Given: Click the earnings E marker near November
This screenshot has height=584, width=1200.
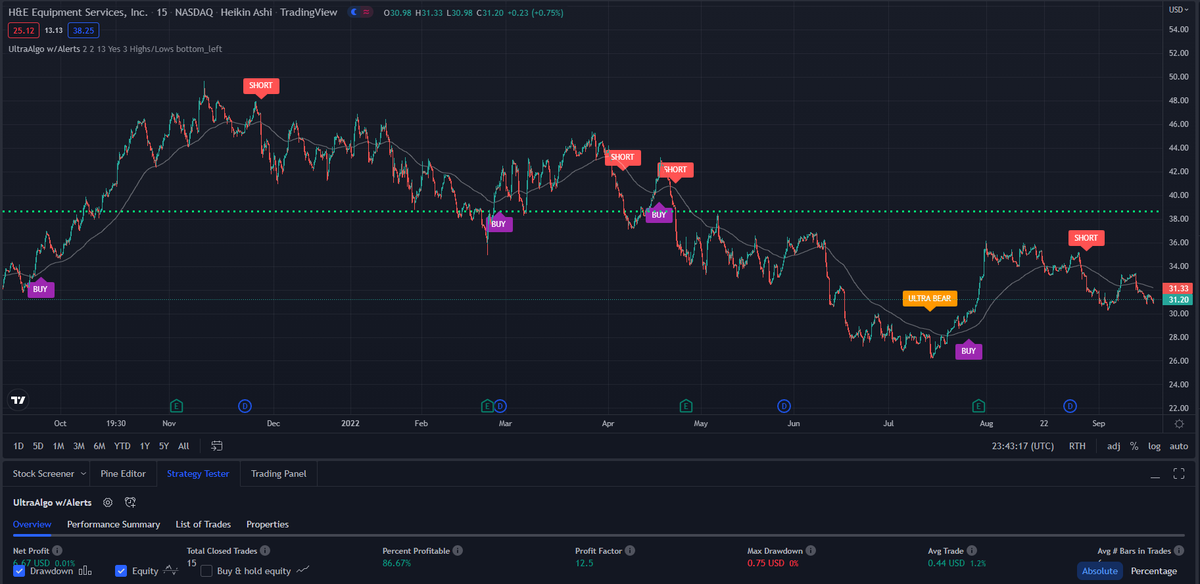Looking at the screenshot, I should pyautogui.click(x=177, y=405).
